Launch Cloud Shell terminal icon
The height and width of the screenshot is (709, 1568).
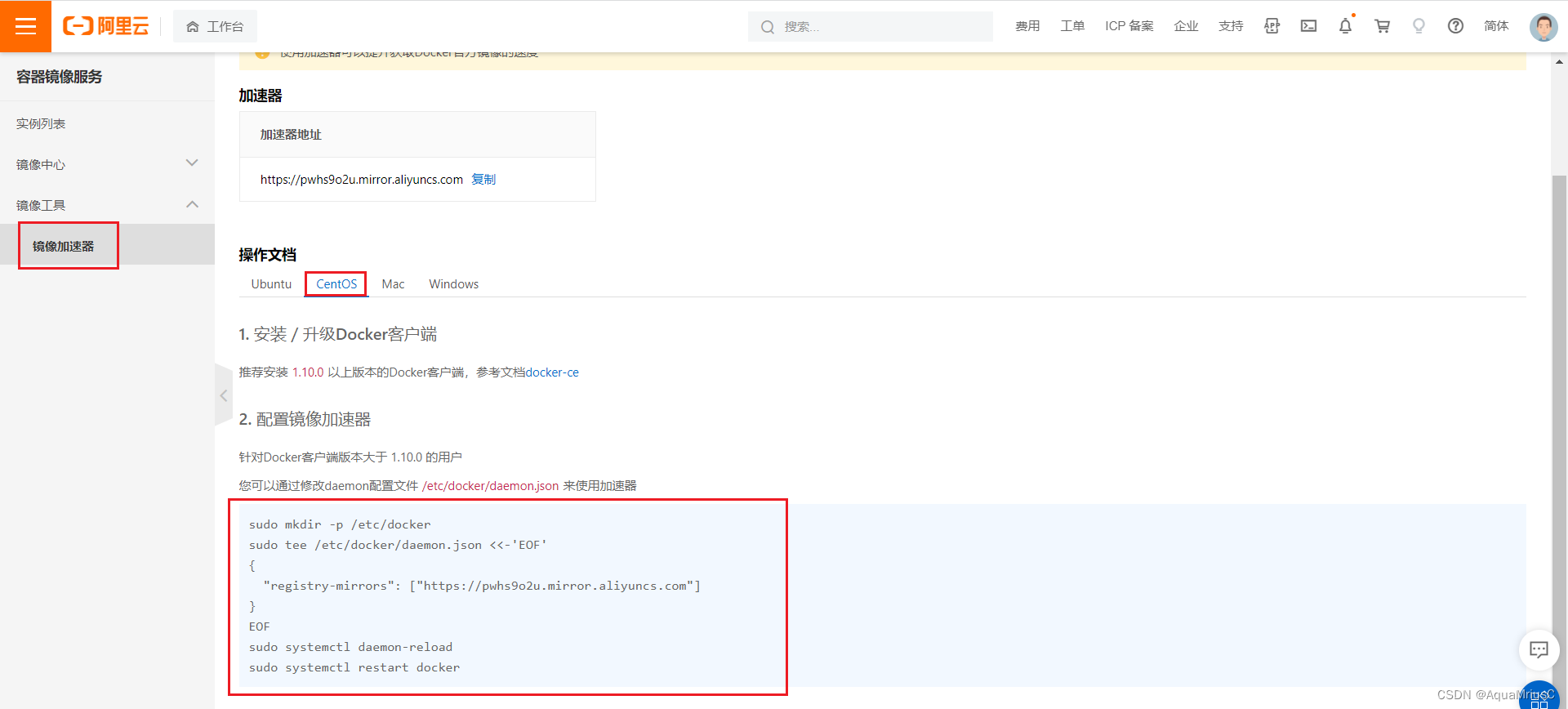point(1308,26)
